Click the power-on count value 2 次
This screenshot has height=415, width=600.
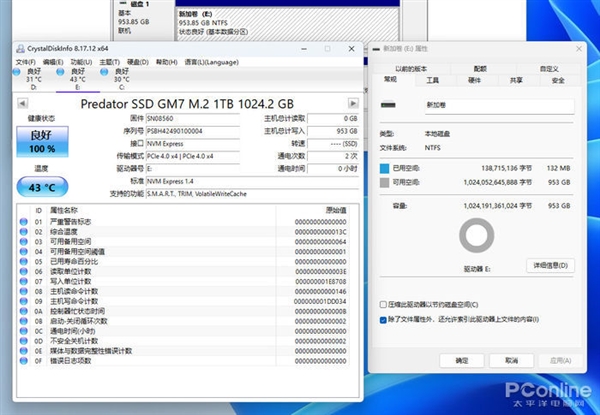click(333, 156)
